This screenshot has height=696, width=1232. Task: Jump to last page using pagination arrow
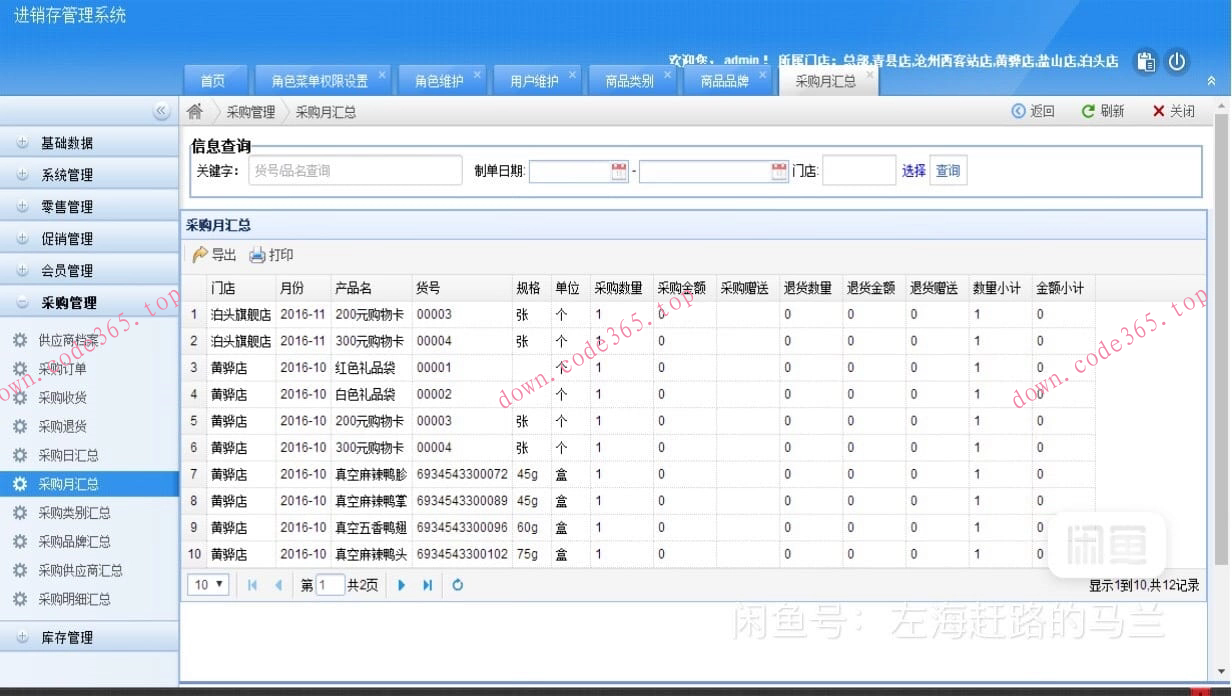[x=427, y=584]
